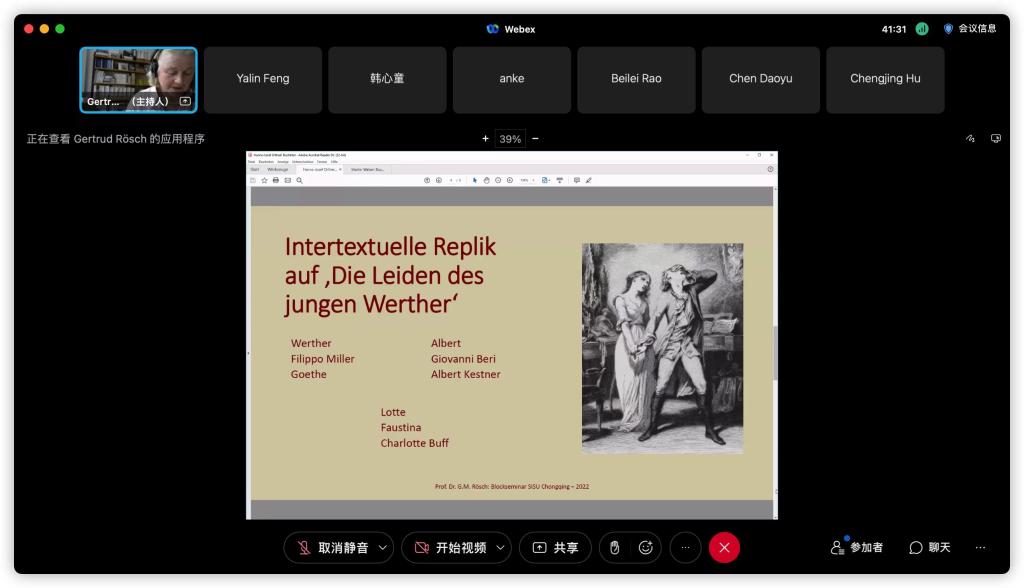Click the share (共享) button

555,548
